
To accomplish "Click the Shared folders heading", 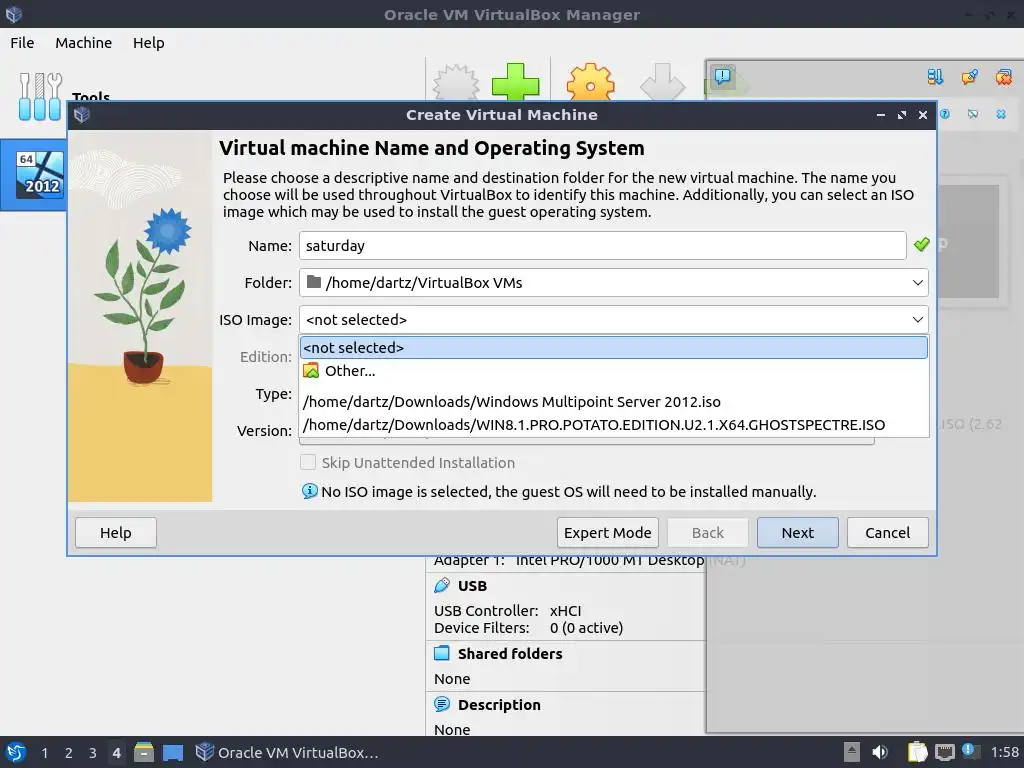I will tap(510, 654).
